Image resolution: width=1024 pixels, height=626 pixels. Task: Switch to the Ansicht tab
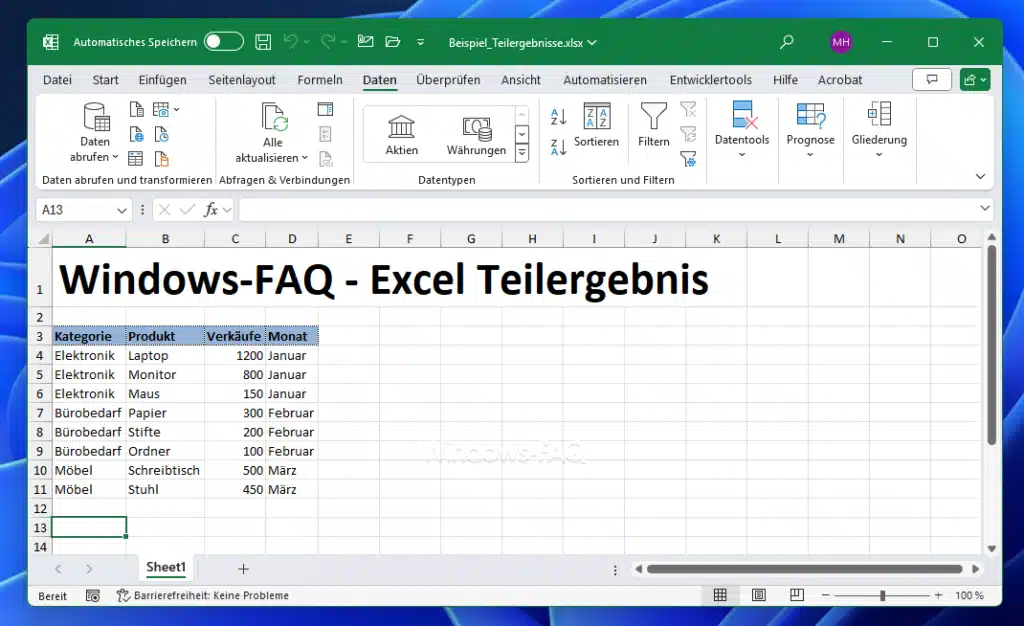tap(520, 80)
